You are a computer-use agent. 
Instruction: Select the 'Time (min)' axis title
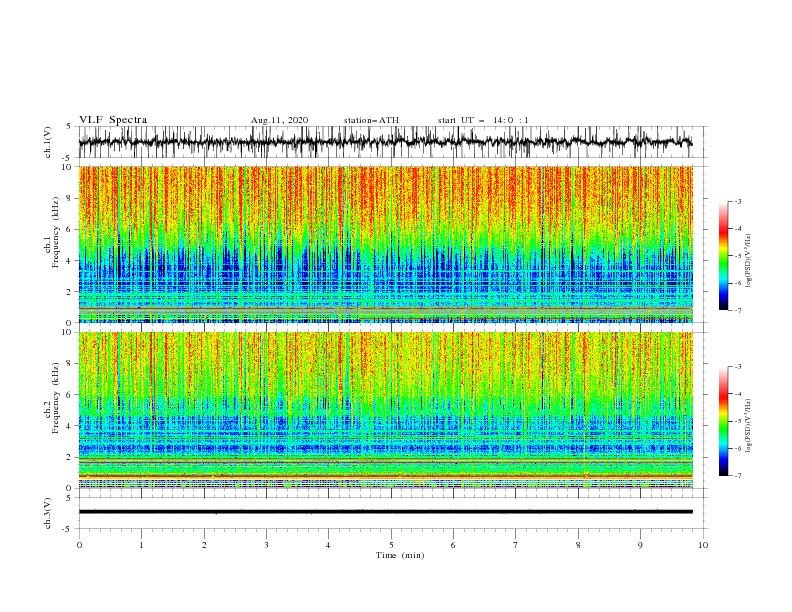click(x=400, y=555)
